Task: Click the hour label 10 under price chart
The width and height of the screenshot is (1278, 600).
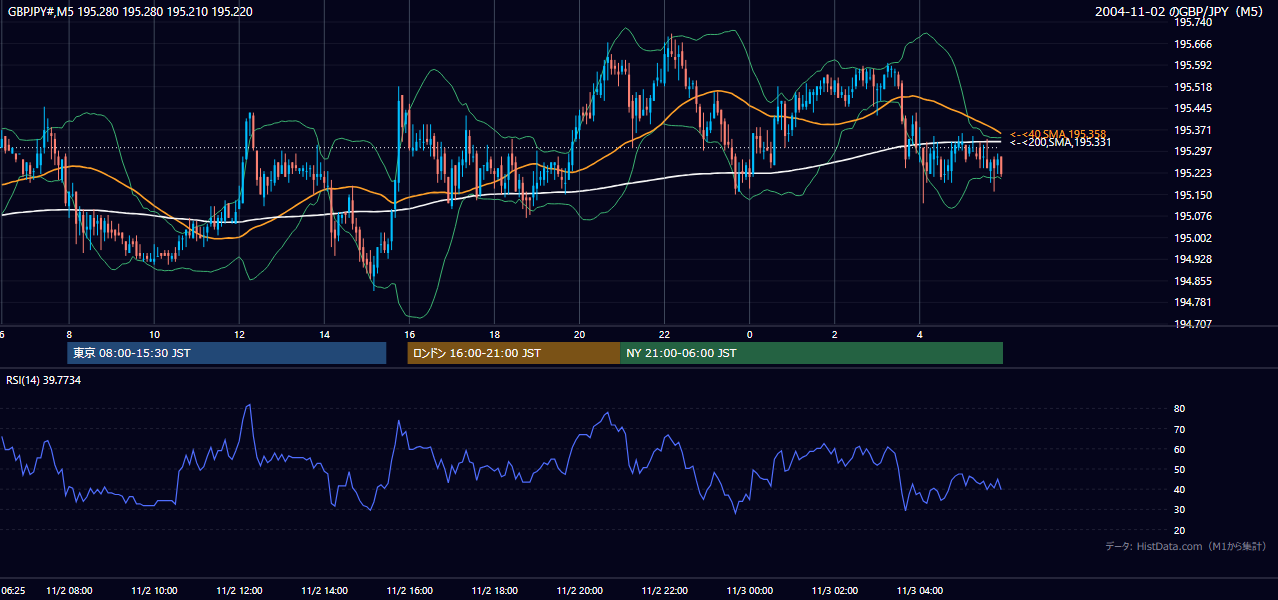Action: [x=154, y=334]
